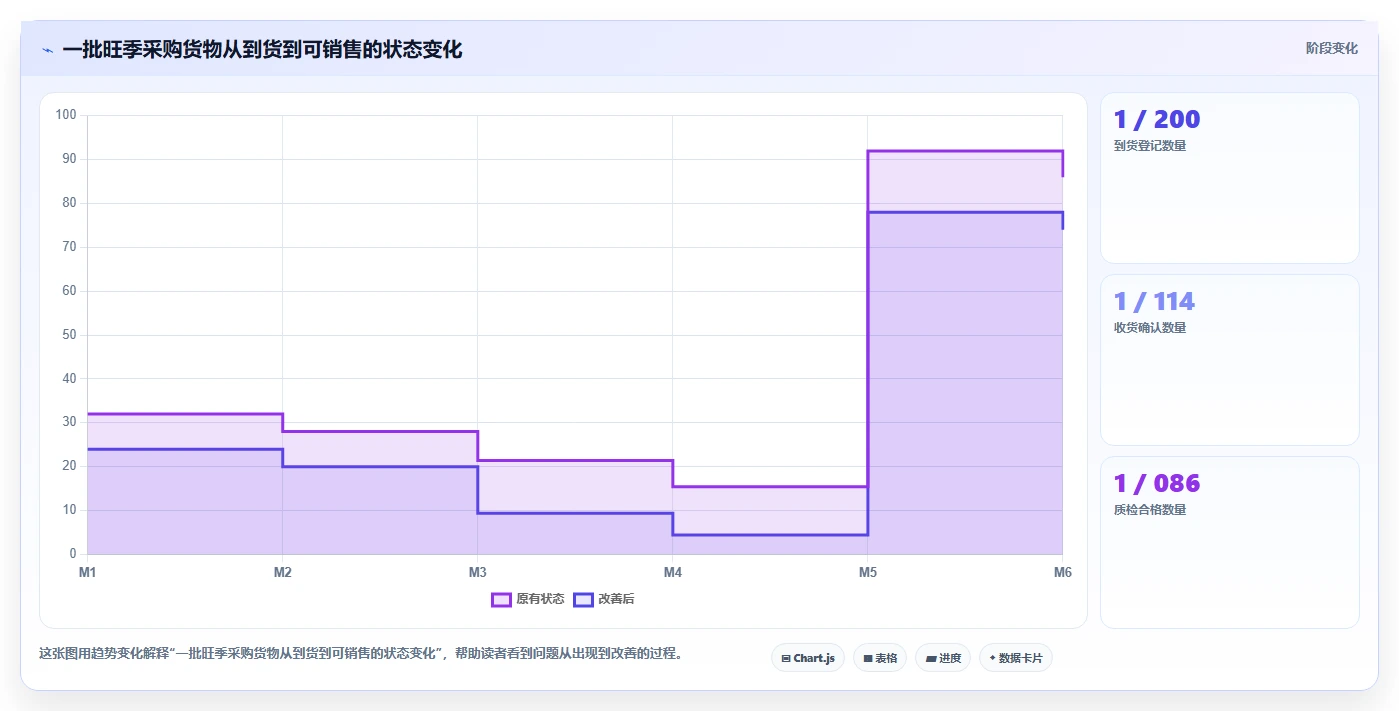Viewport: 1399px width, 711px height.
Task: Click the value 1 / 114
Action: point(1154,302)
